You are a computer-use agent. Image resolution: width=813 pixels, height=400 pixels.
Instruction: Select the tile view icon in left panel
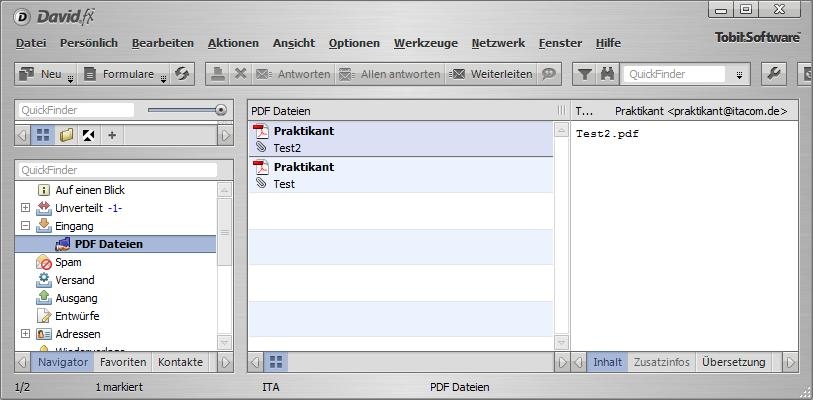coord(43,135)
